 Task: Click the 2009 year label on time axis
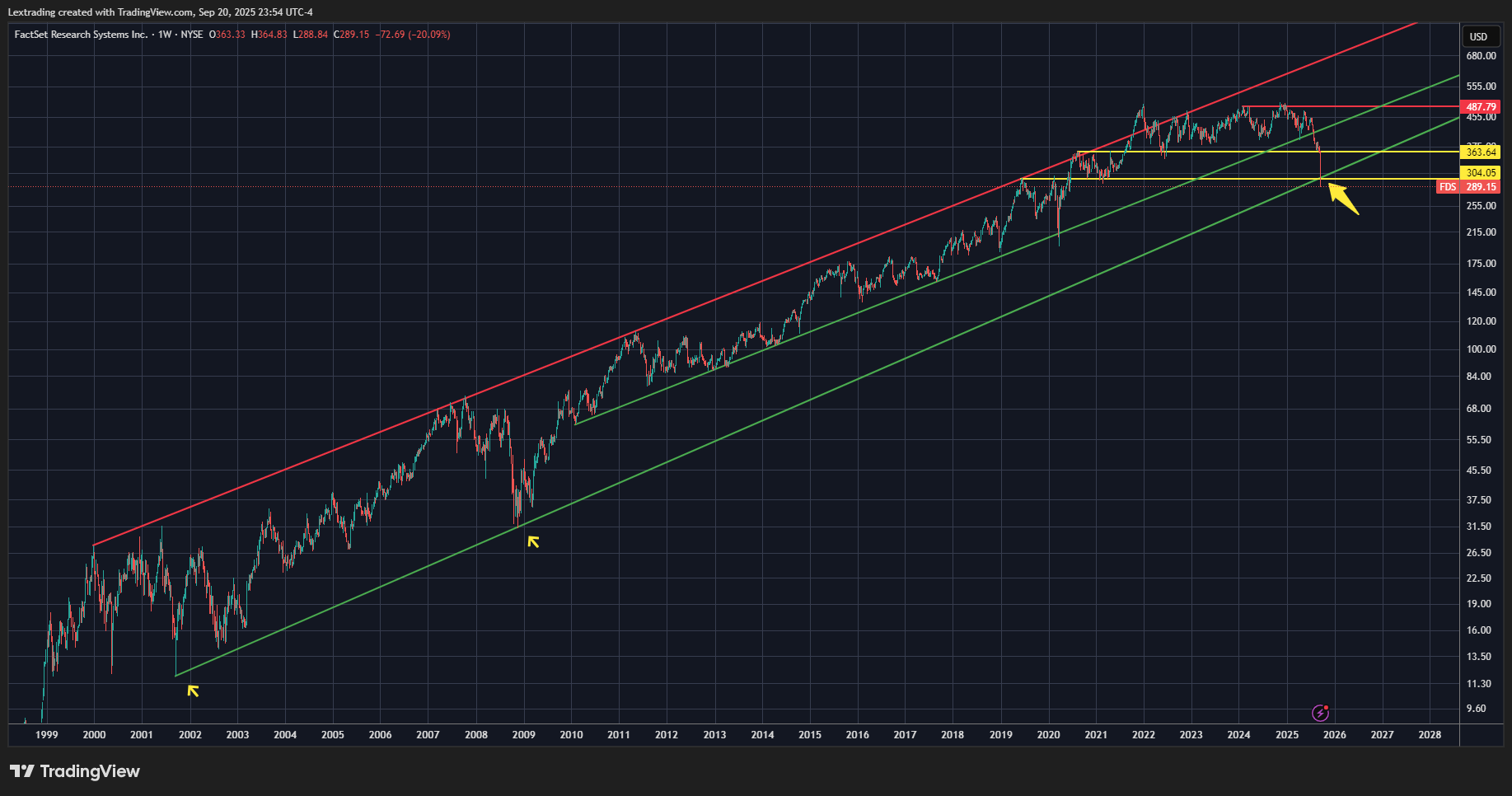[524, 735]
